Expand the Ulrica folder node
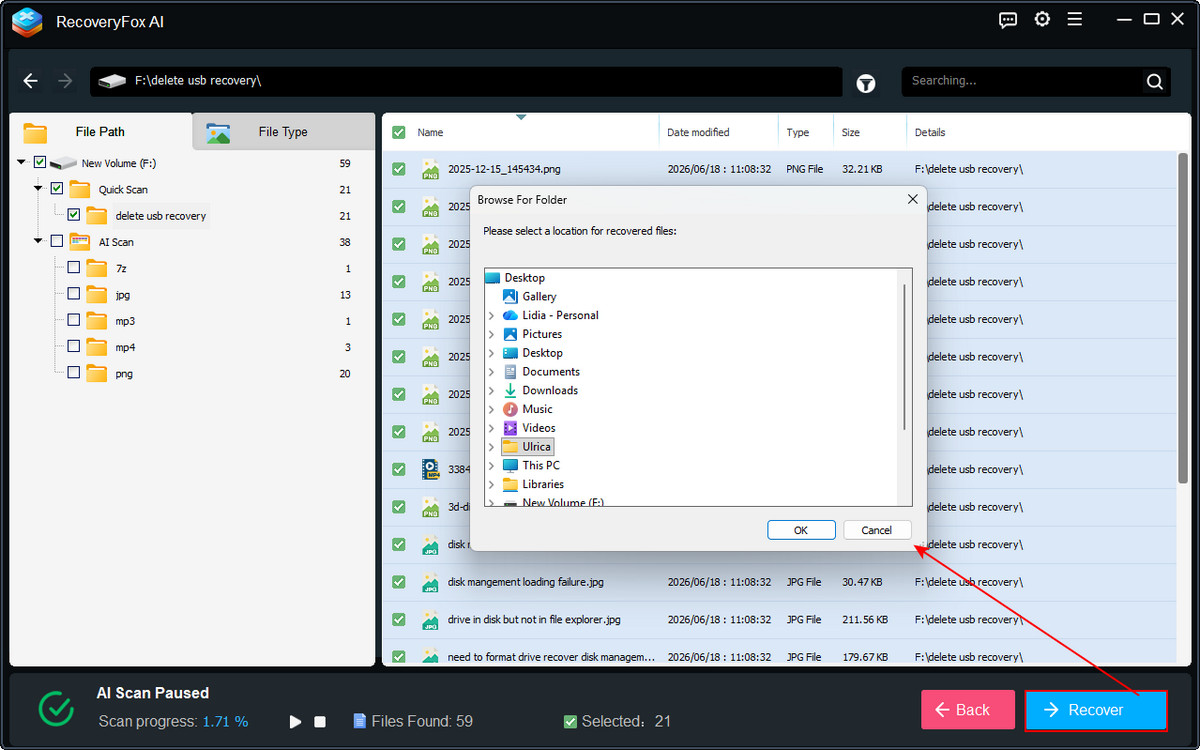Image resolution: width=1200 pixels, height=750 pixels. click(491, 447)
